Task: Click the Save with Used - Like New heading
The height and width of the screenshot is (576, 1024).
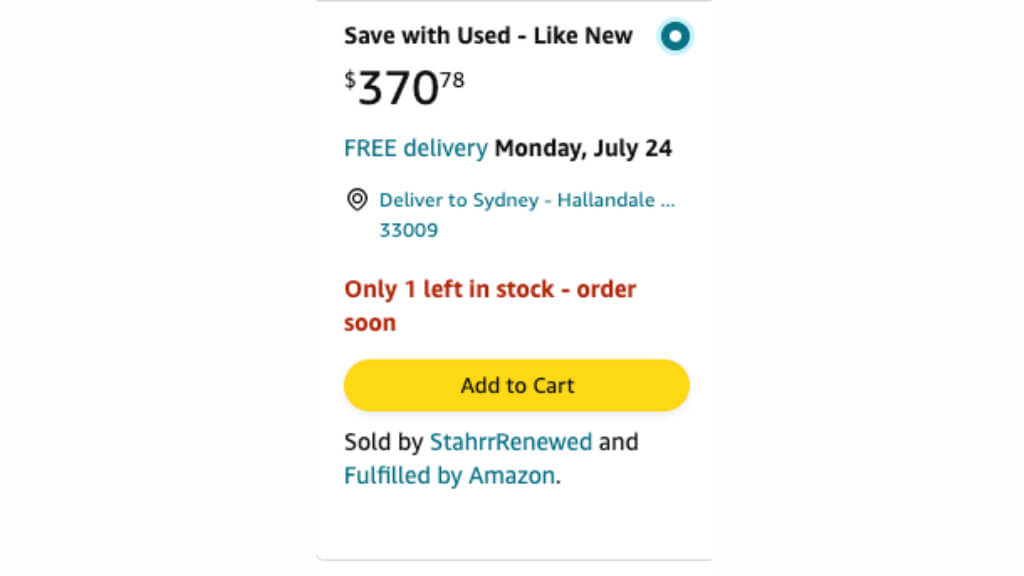Action: [x=488, y=36]
